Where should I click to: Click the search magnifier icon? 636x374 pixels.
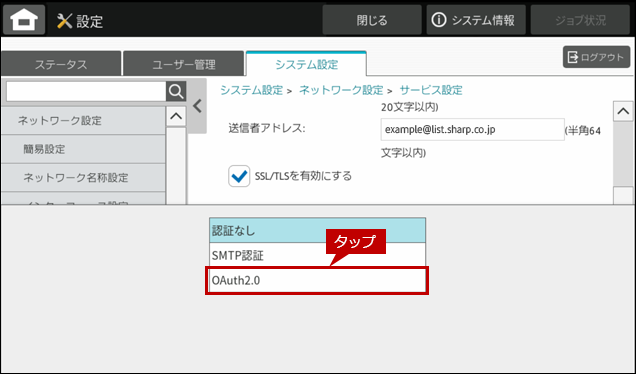coord(176,92)
